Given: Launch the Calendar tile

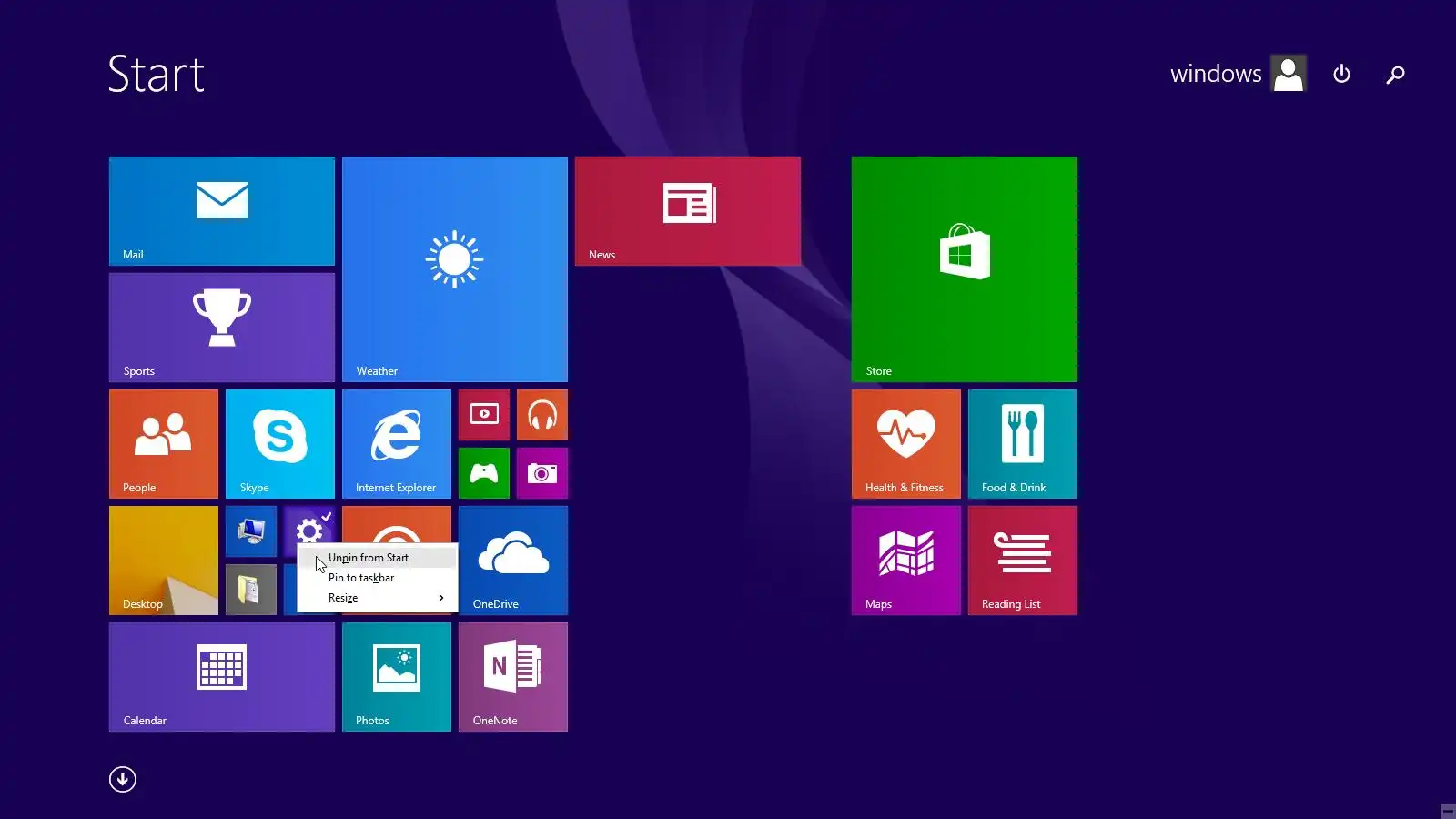Looking at the screenshot, I should click(222, 677).
